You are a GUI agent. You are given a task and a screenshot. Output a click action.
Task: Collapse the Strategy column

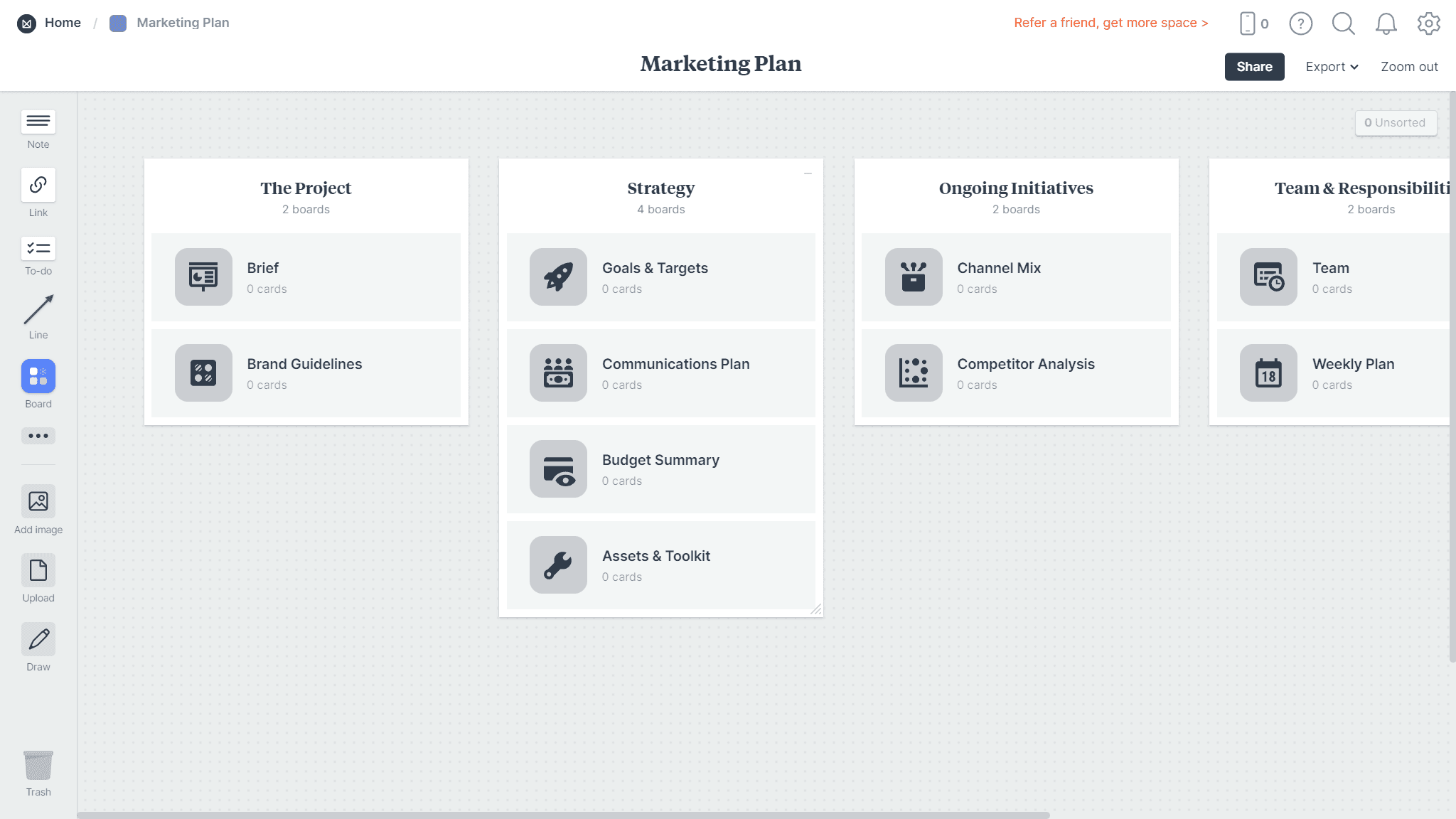(x=808, y=173)
